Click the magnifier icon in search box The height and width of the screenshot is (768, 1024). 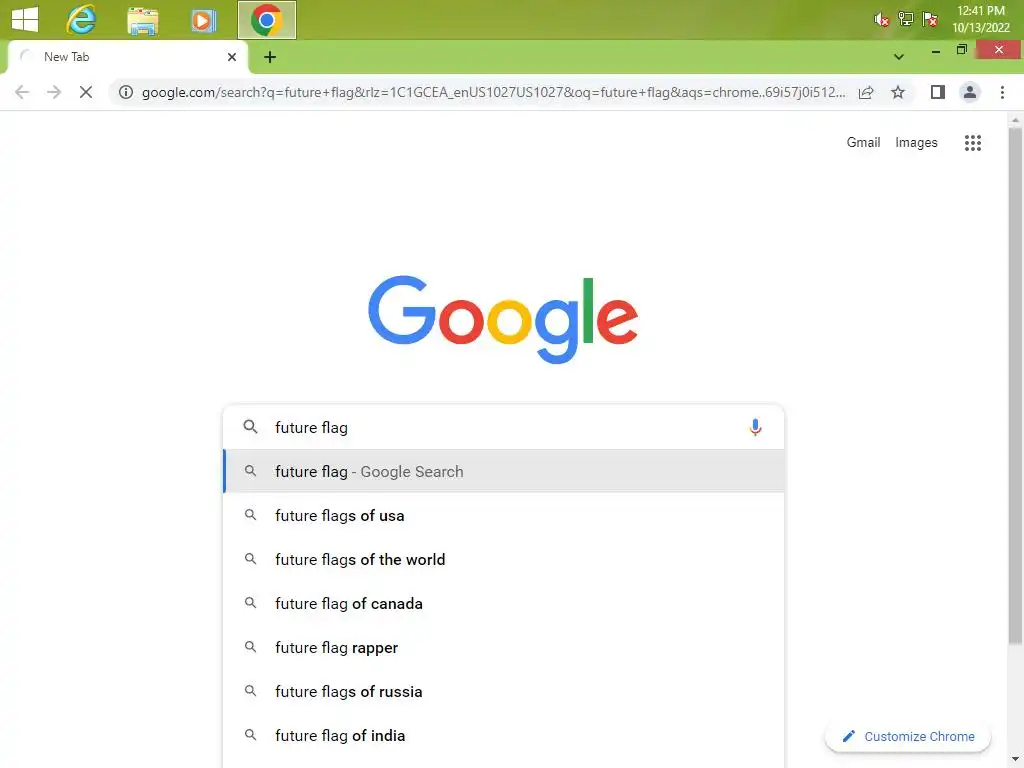pyautogui.click(x=250, y=427)
